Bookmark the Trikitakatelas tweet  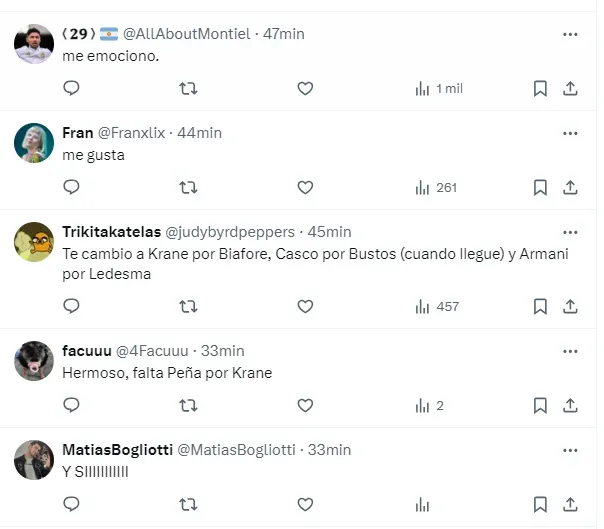click(x=540, y=306)
